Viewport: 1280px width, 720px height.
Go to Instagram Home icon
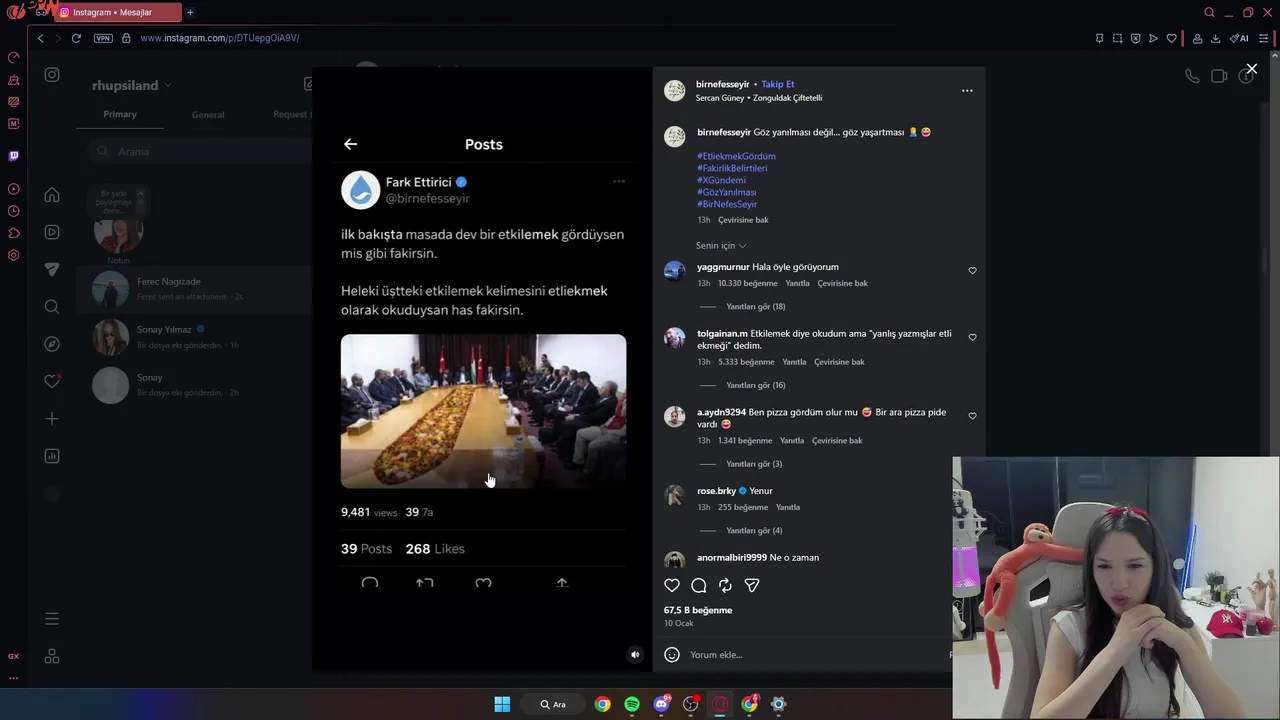(x=52, y=195)
